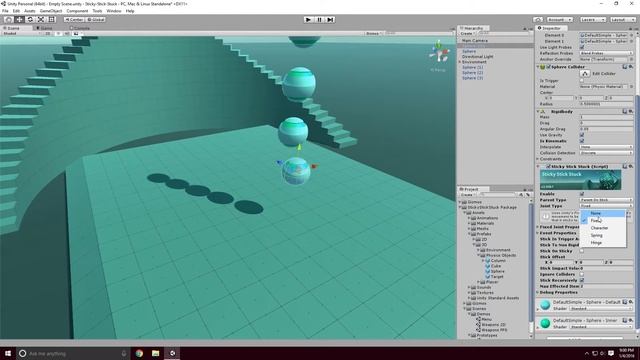The image size is (640, 360).
Task: Click the Unity taskbar icon
Action: coord(172,353)
